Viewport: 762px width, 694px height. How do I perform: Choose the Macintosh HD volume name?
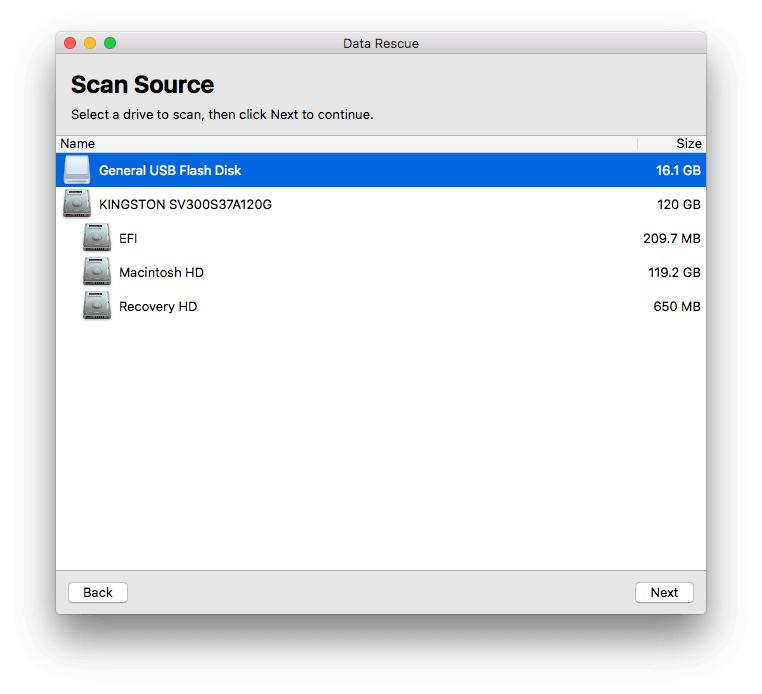(x=161, y=272)
